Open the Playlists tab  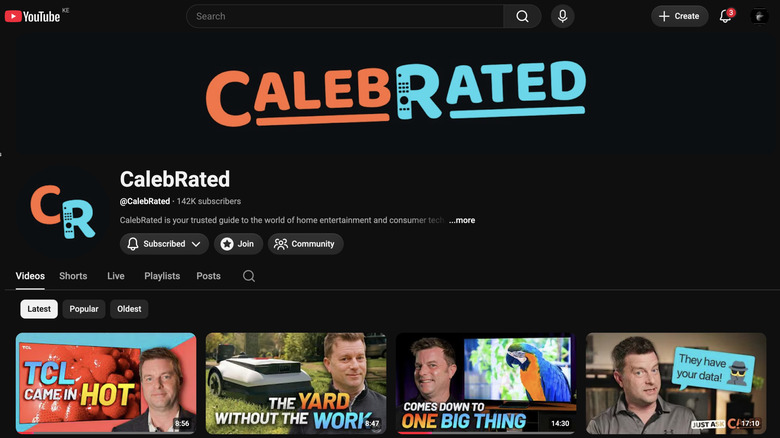click(x=162, y=276)
